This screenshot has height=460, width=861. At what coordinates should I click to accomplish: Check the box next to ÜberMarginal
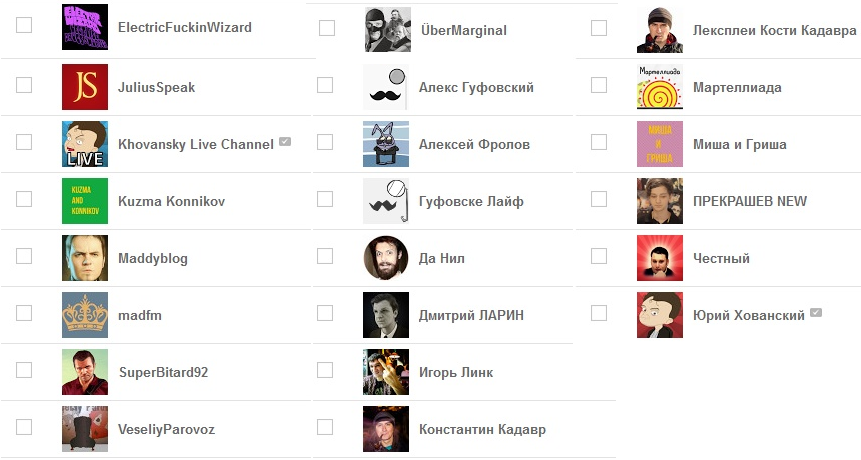coord(327,28)
